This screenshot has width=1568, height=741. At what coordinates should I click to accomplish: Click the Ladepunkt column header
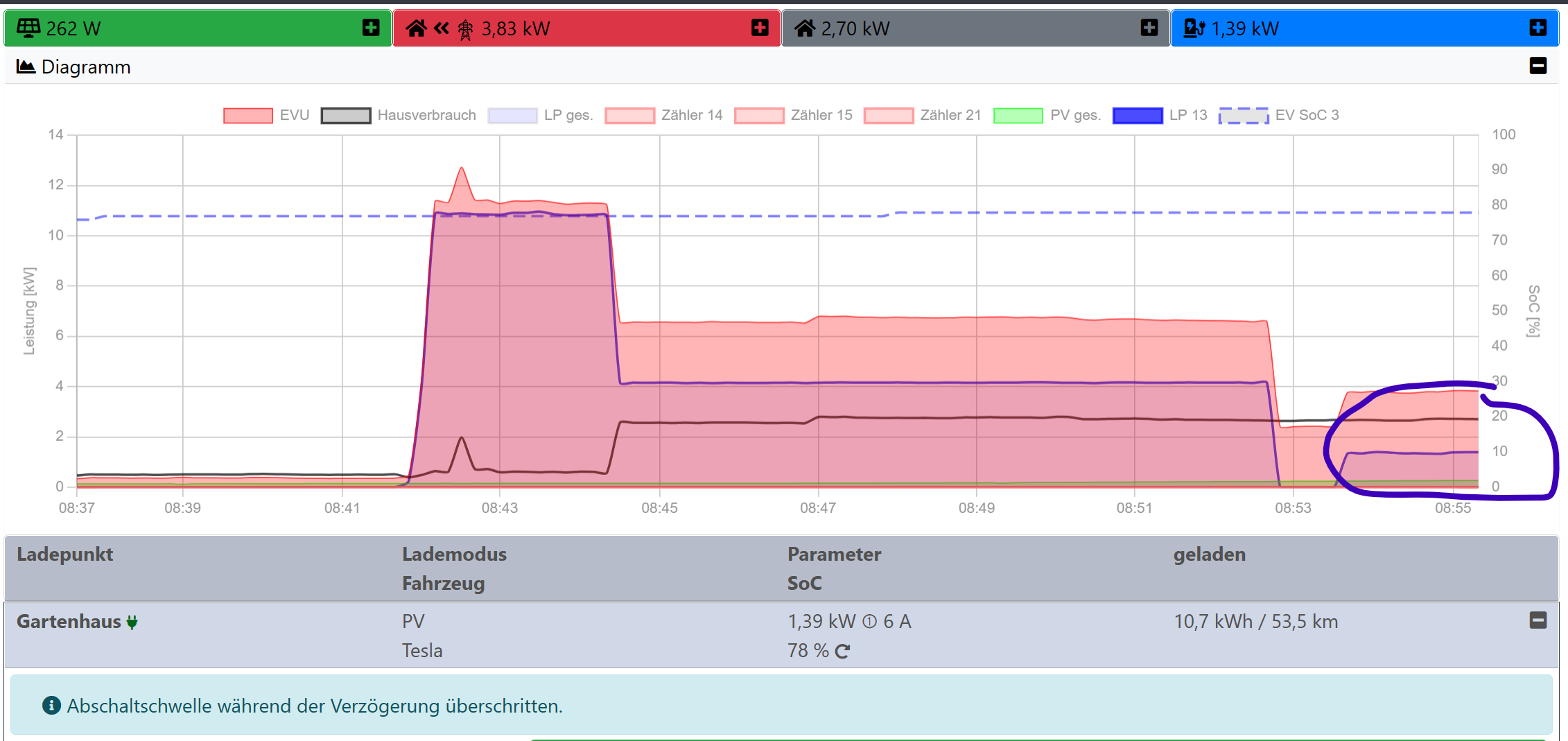[x=64, y=555]
